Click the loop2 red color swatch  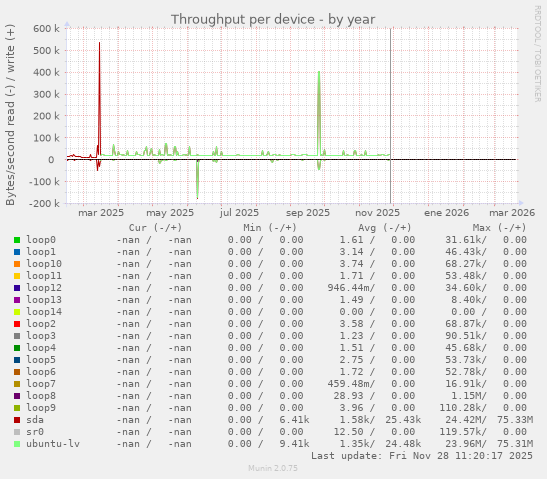pos(17,324)
